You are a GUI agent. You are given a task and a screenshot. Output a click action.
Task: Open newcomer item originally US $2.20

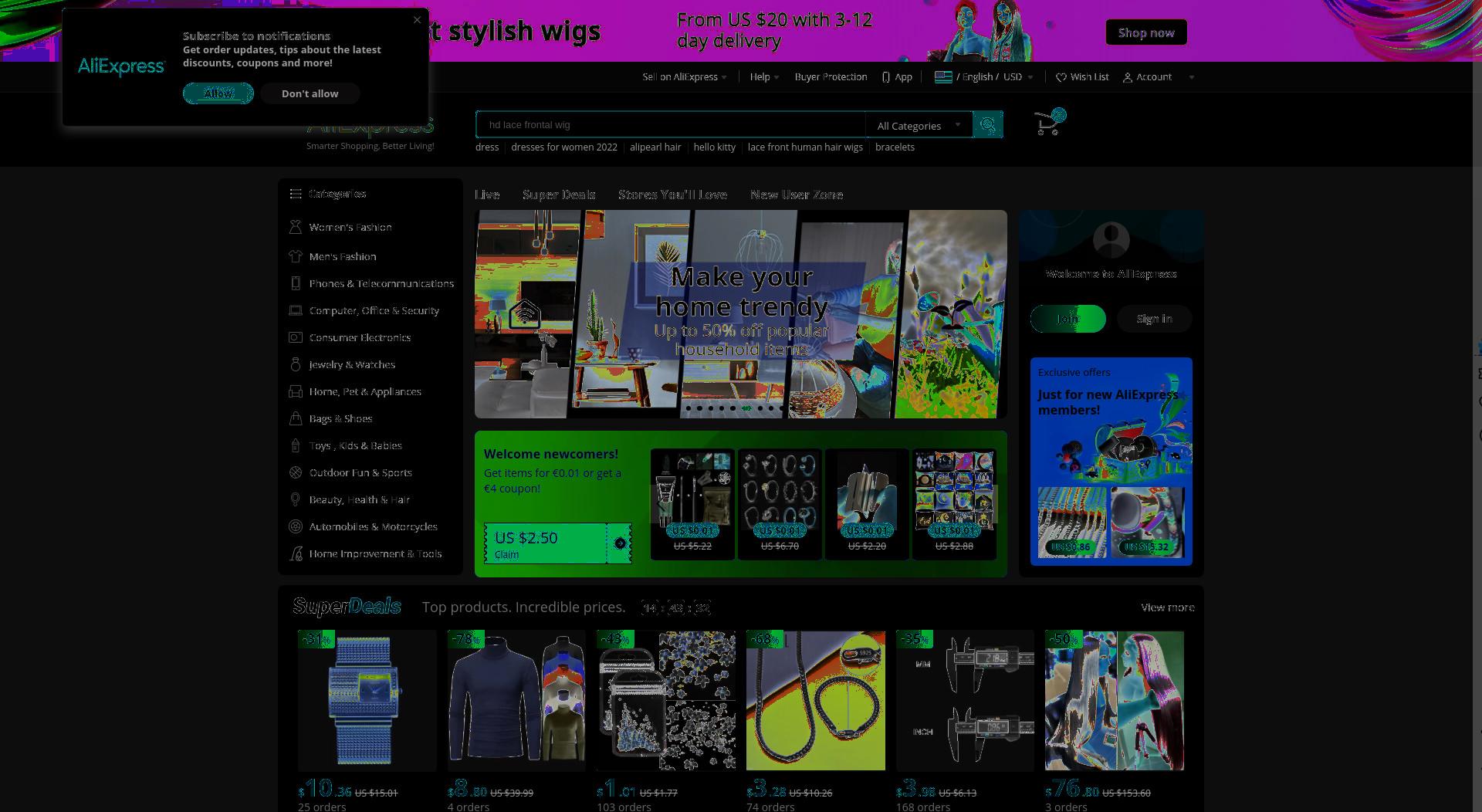tap(867, 503)
